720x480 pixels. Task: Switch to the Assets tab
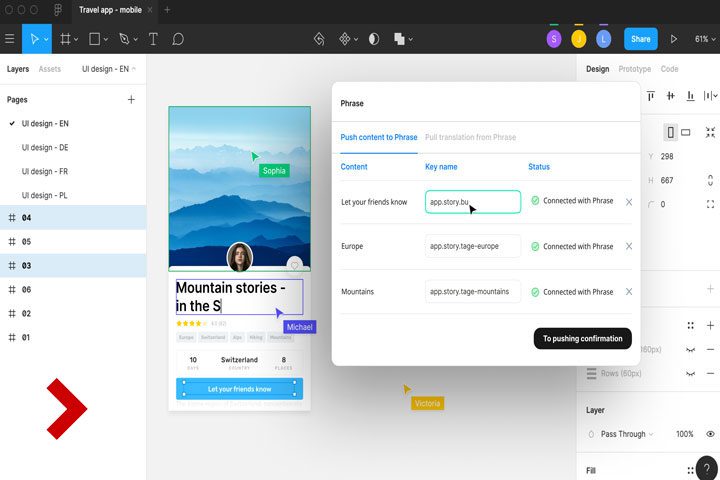click(x=50, y=69)
